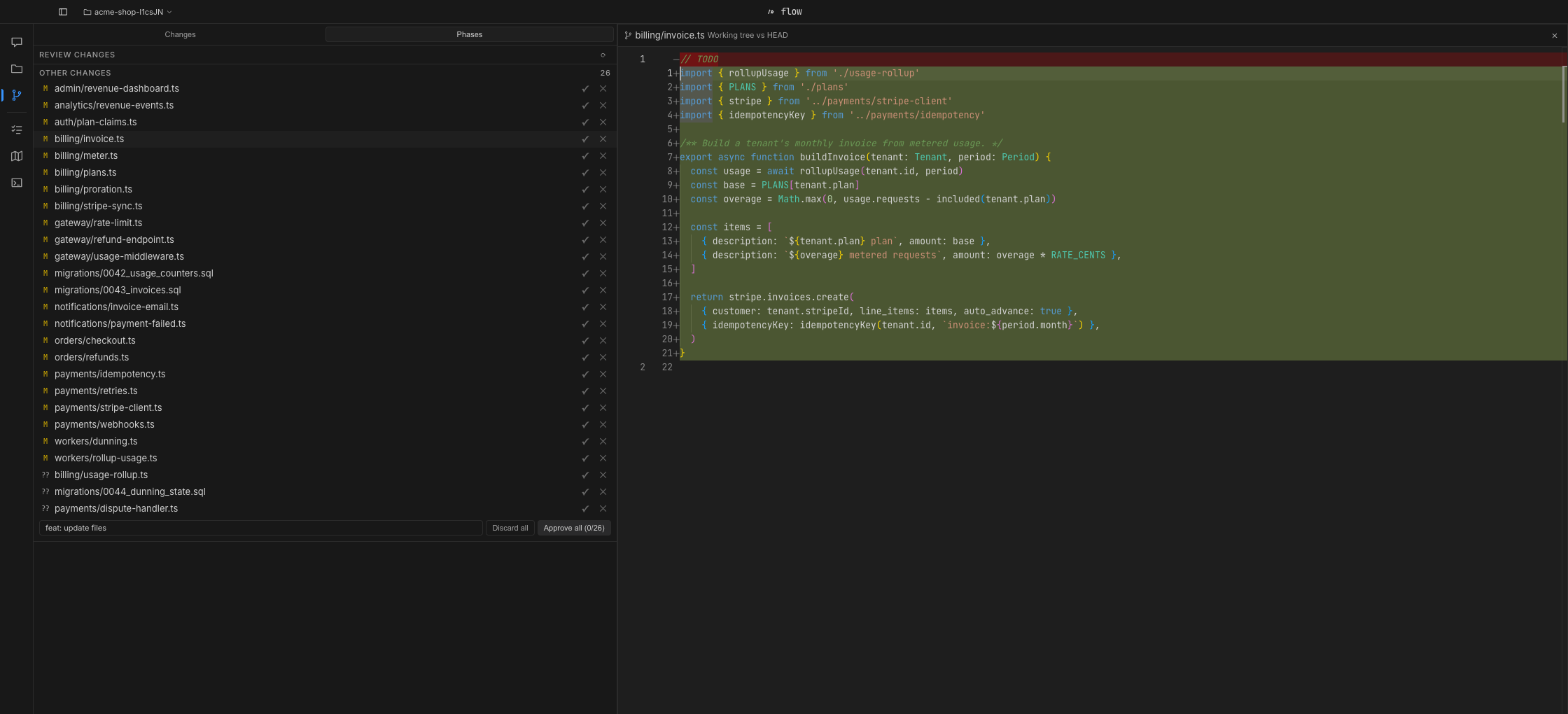The height and width of the screenshot is (714, 1568).
Task: Approve payments/webhooks.ts checkmark
Action: click(x=585, y=424)
